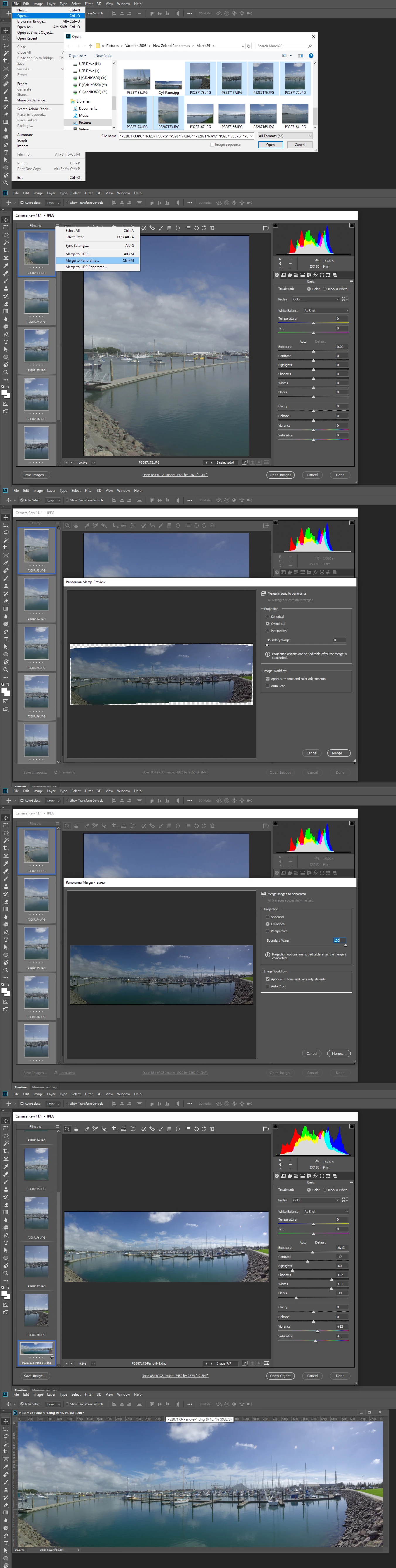This screenshot has height=1568, width=396.
Task: Choose Perspective projection where Boundary Warp is 0
Action: [268, 631]
